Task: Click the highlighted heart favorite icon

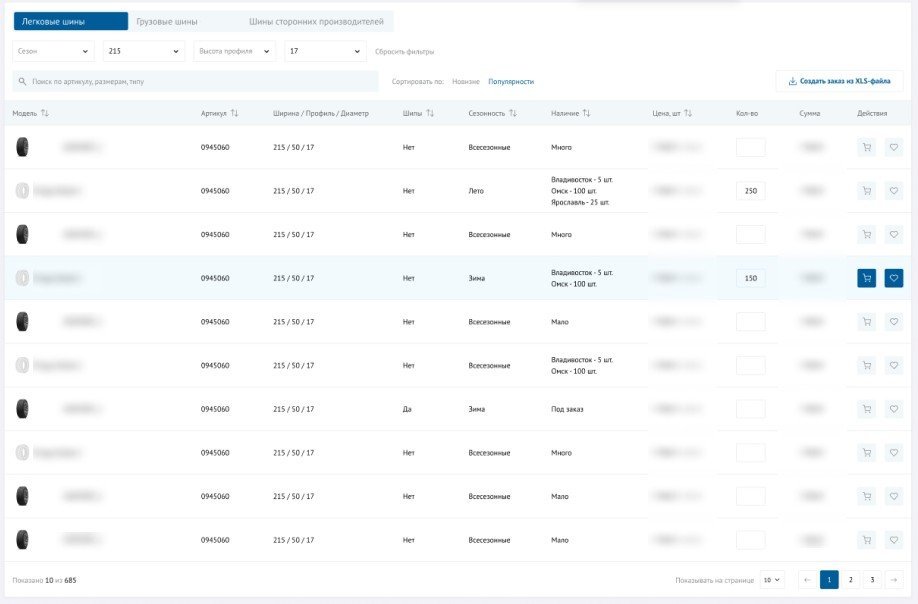Action: point(894,278)
